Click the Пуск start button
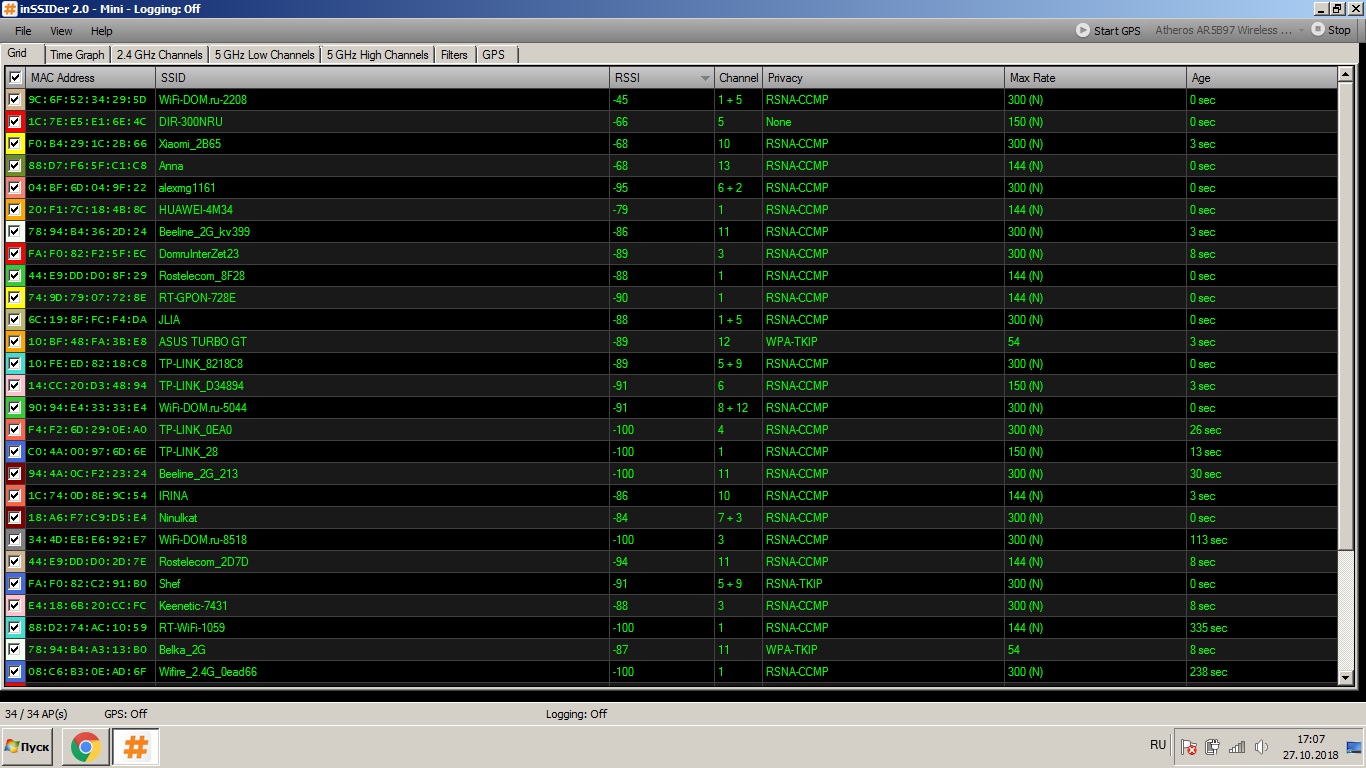1366x768 pixels. coord(28,747)
